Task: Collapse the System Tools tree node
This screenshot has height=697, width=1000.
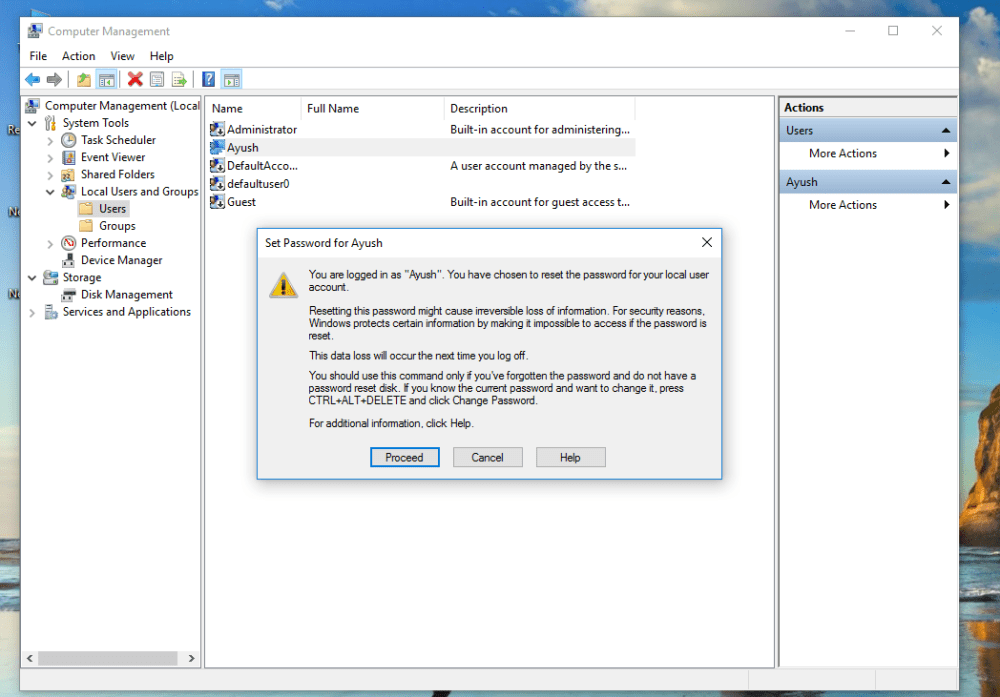Action: [33, 123]
